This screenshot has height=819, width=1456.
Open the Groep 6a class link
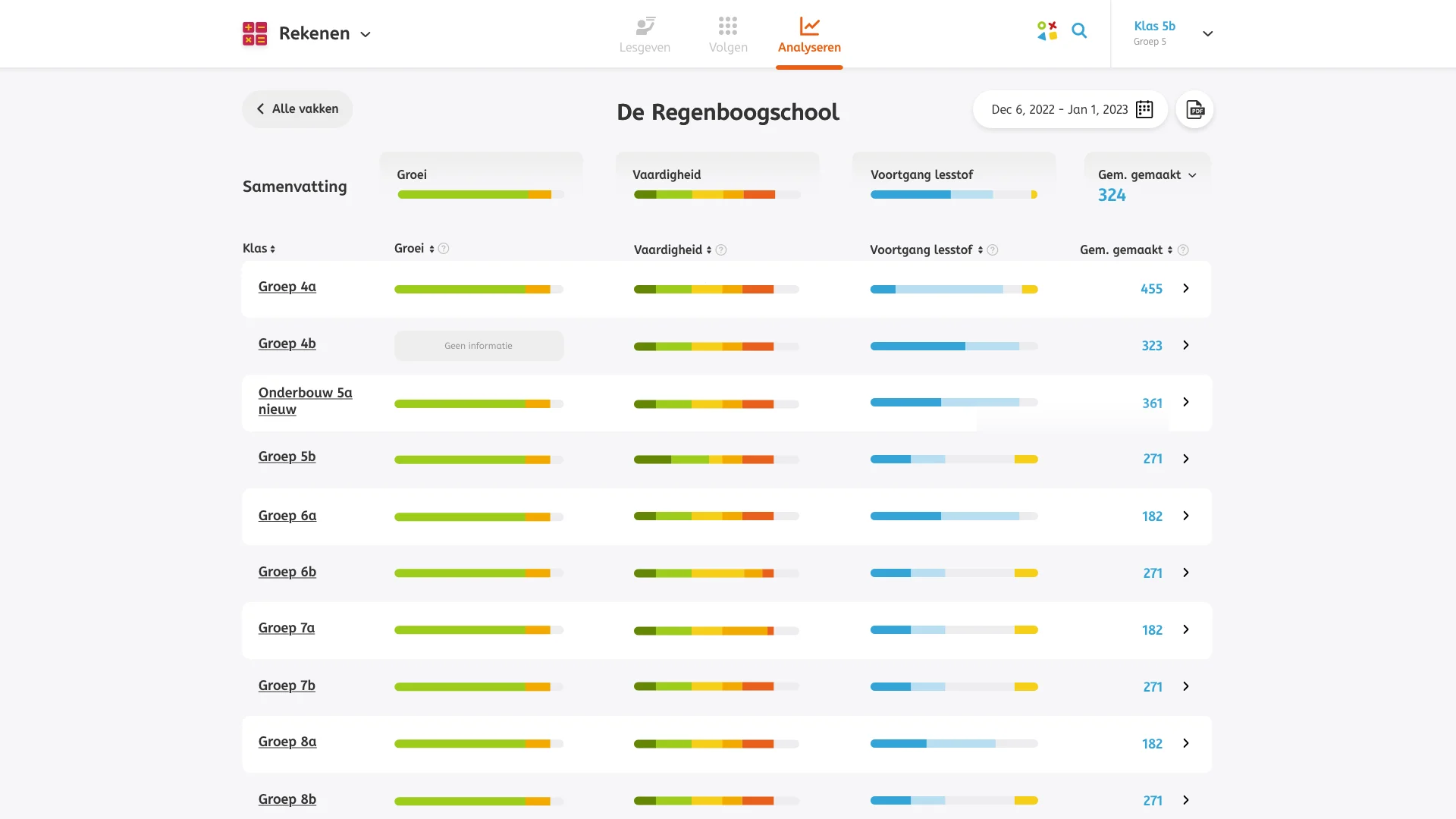[x=287, y=516]
